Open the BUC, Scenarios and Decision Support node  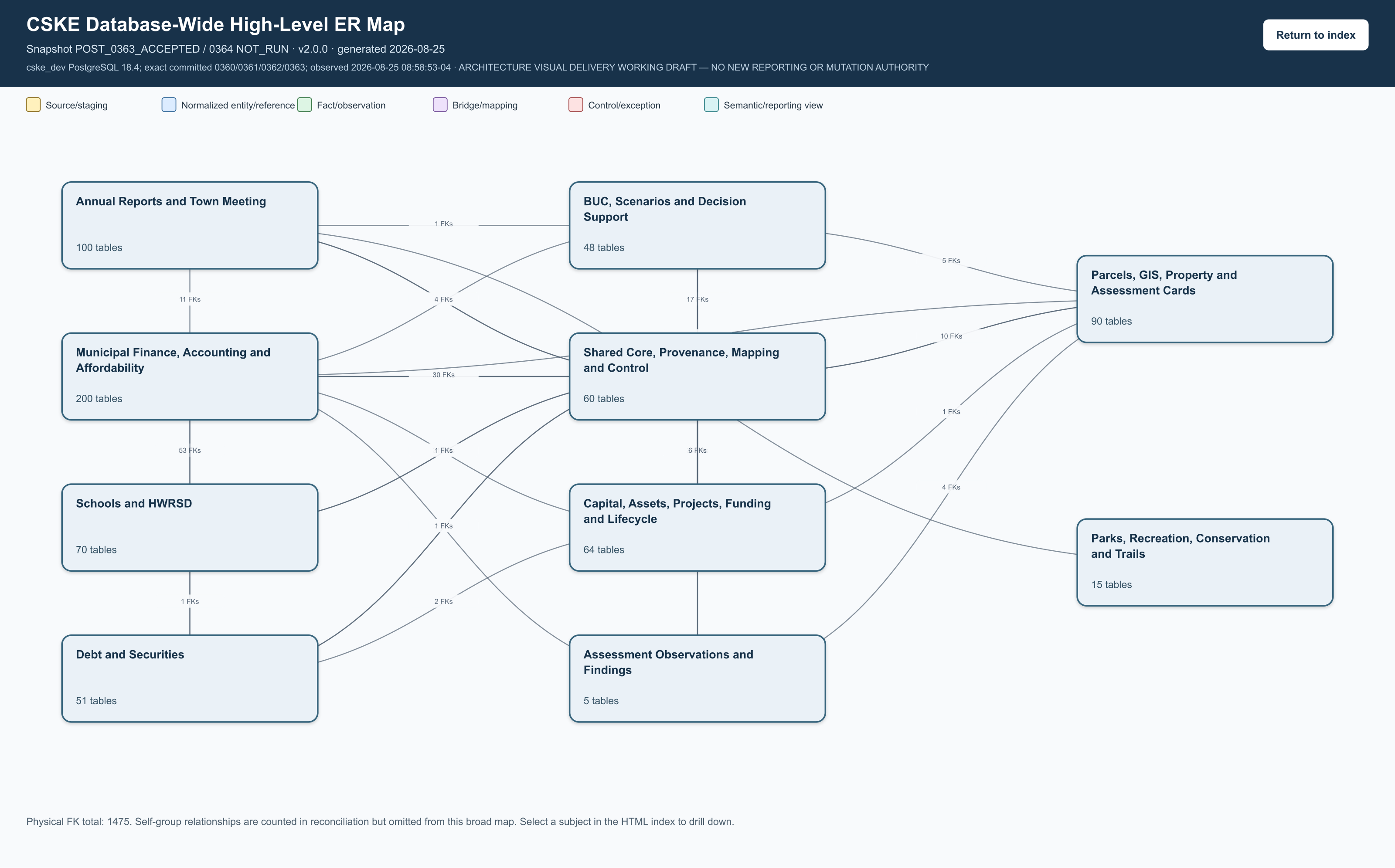(x=697, y=226)
